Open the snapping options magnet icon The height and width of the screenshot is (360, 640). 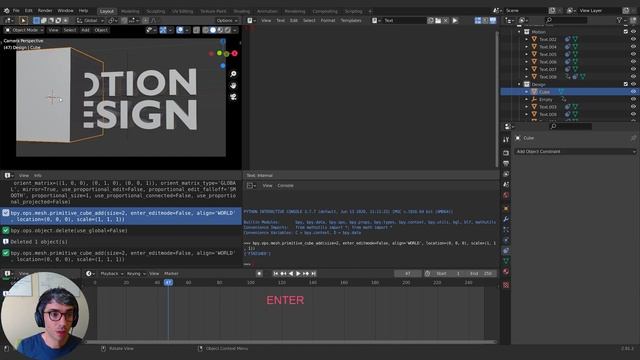(124, 20)
